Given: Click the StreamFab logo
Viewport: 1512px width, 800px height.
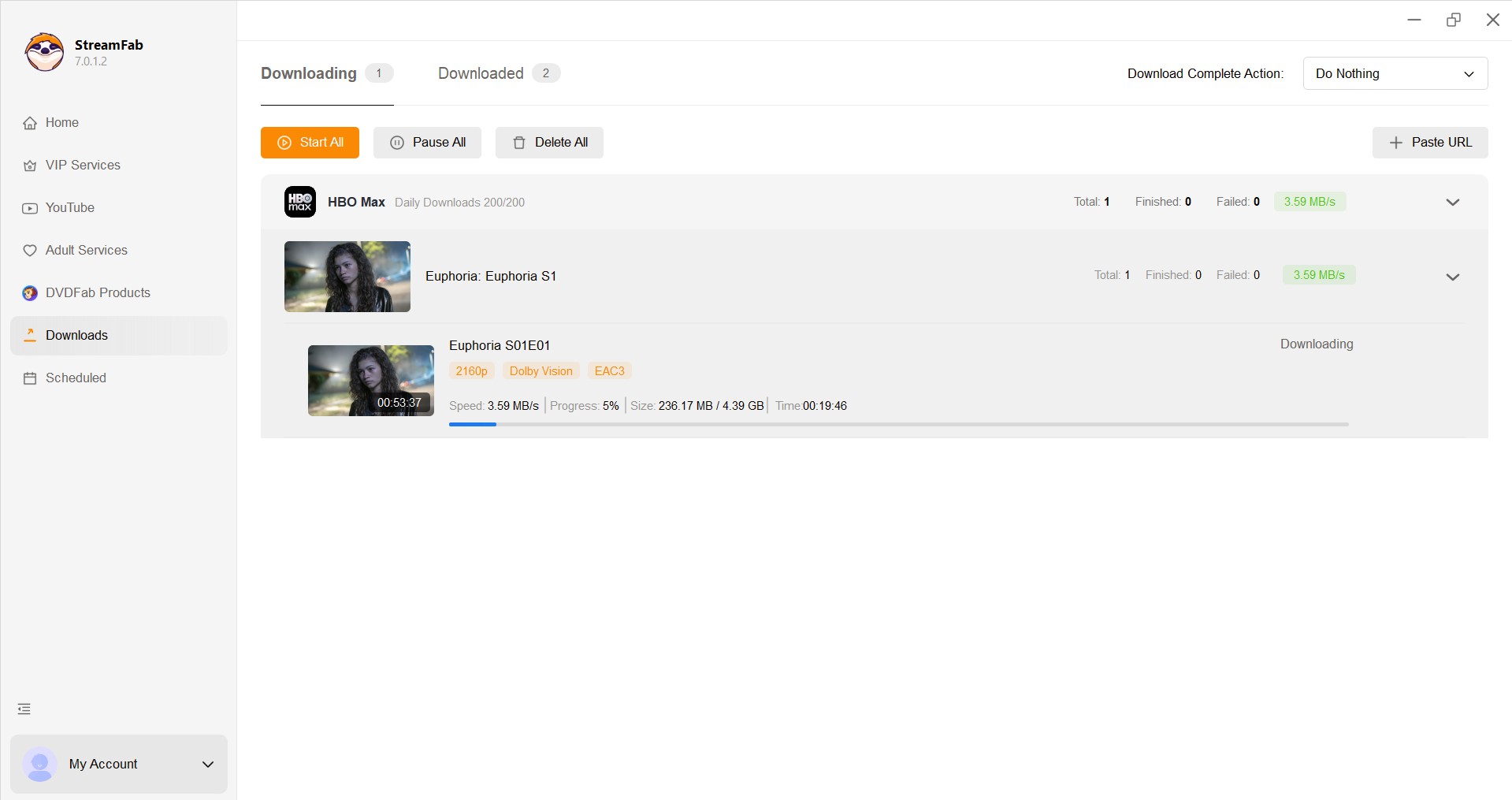Looking at the screenshot, I should pos(44,52).
